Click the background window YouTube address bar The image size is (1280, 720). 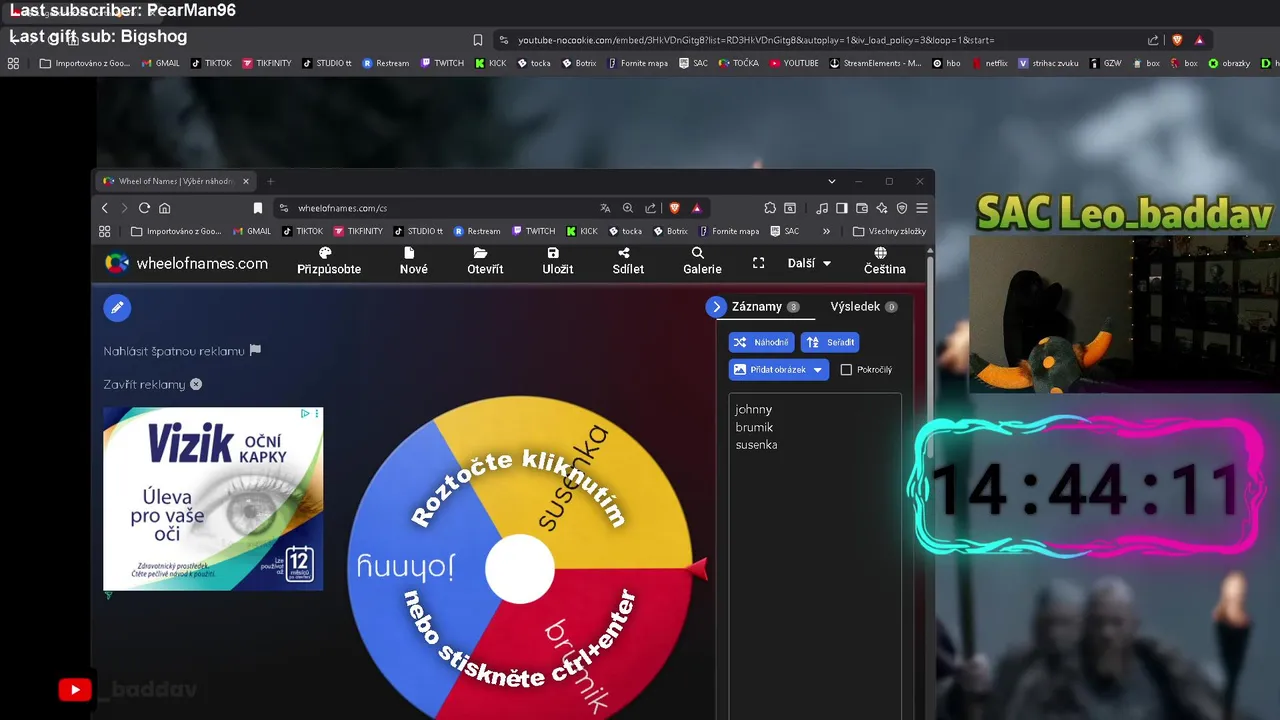(756, 40)
